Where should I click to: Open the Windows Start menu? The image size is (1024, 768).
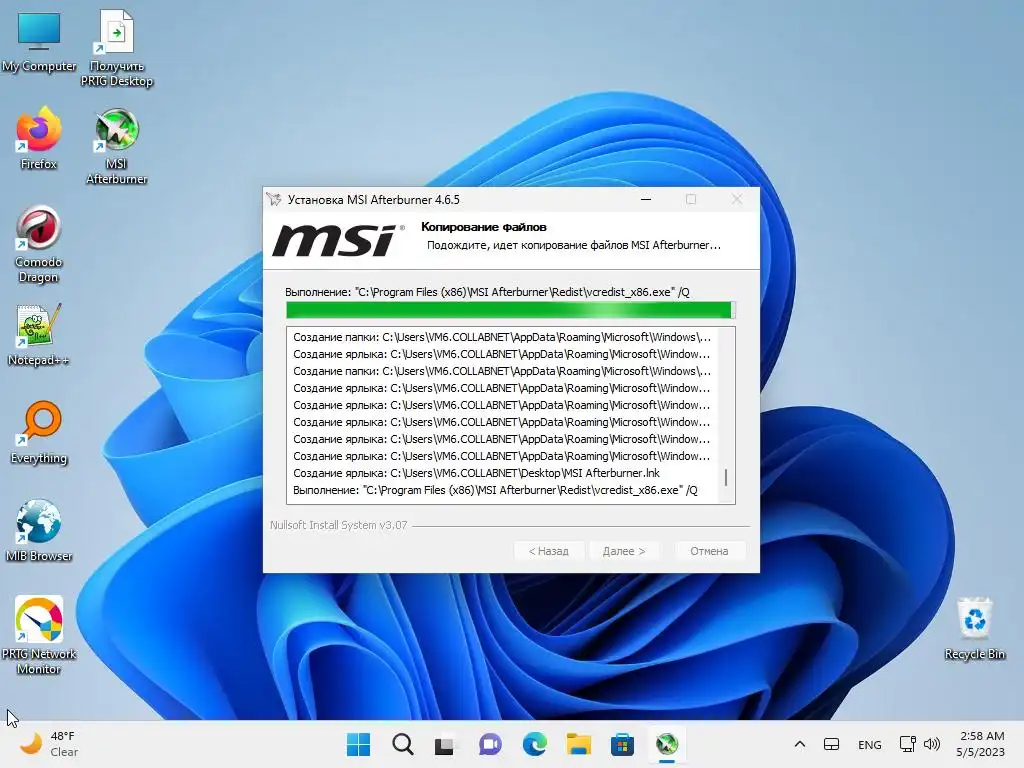358,744
